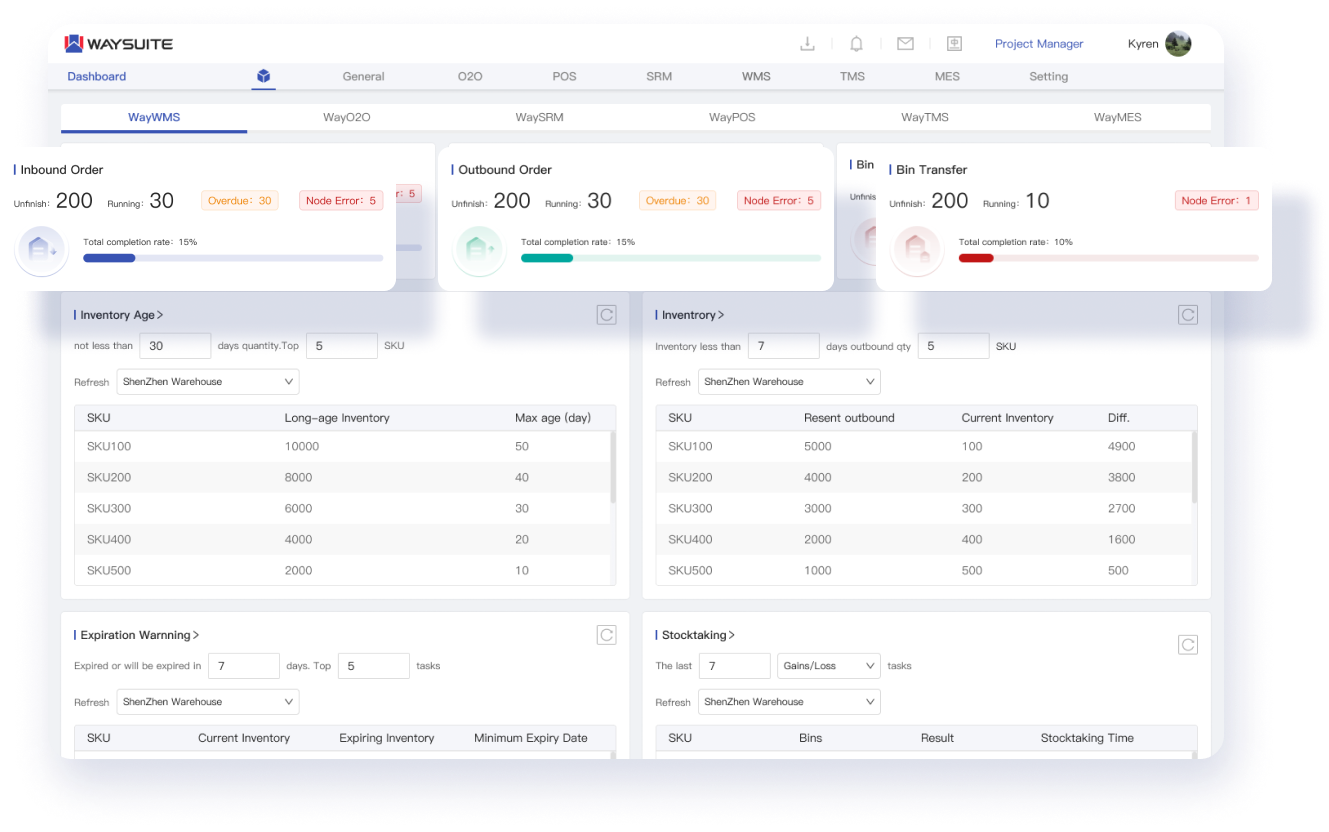1329x832 pixels.
Task: Expand the Stocktaking section chevron
Action: (732, 635)
